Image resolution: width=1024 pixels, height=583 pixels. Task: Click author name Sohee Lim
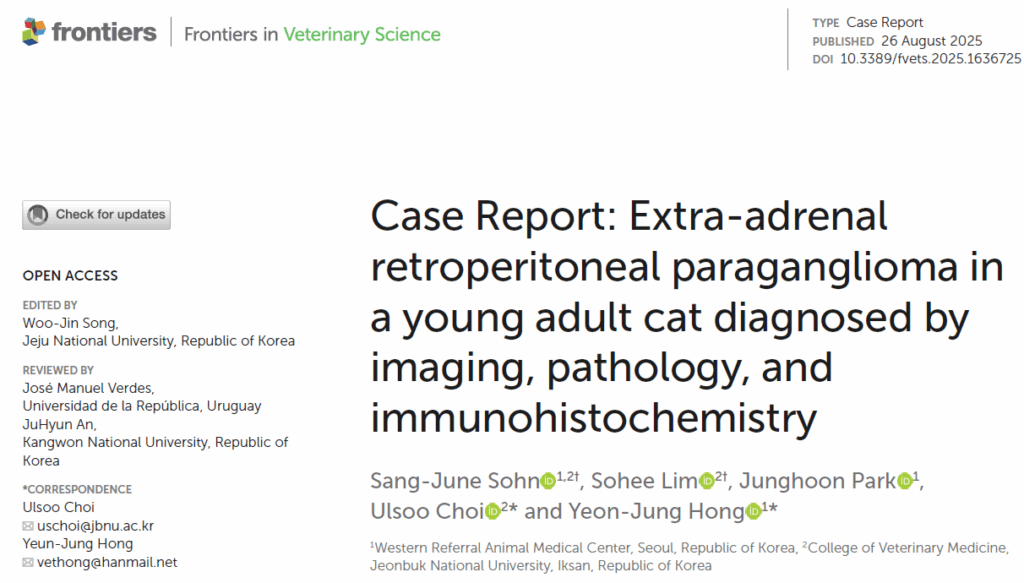pyautogui.click(x=652, y=482)
